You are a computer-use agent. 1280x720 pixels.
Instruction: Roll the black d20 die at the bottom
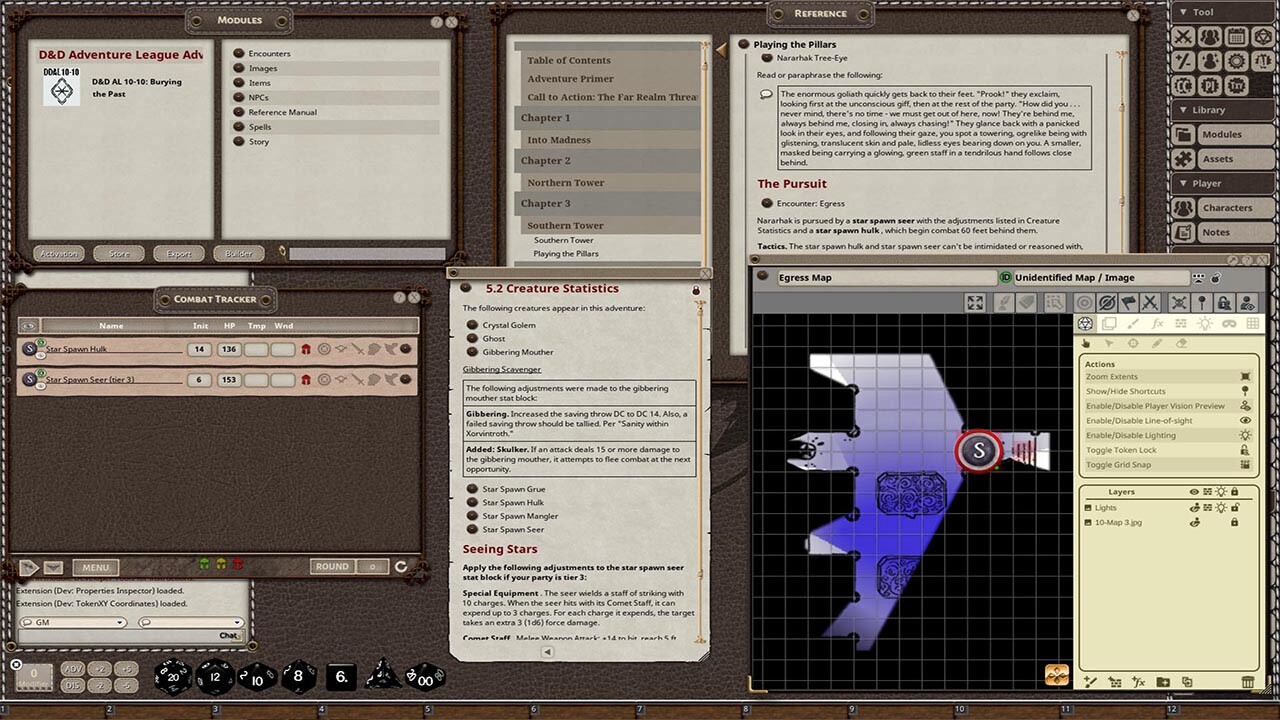(172, 676)
